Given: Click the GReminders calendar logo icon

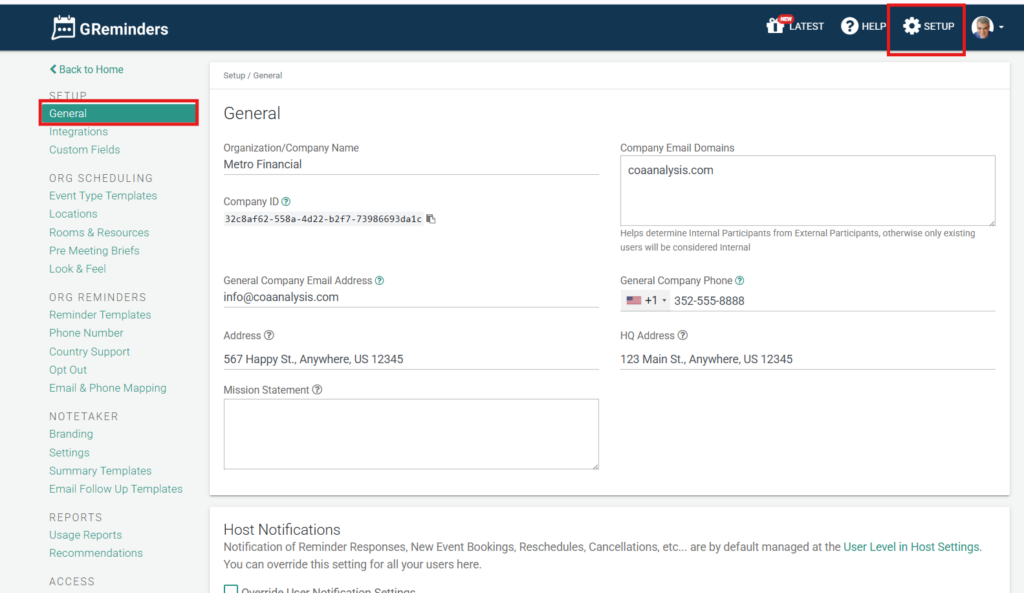Looking at the screenshot, I should tap(63, 28).
